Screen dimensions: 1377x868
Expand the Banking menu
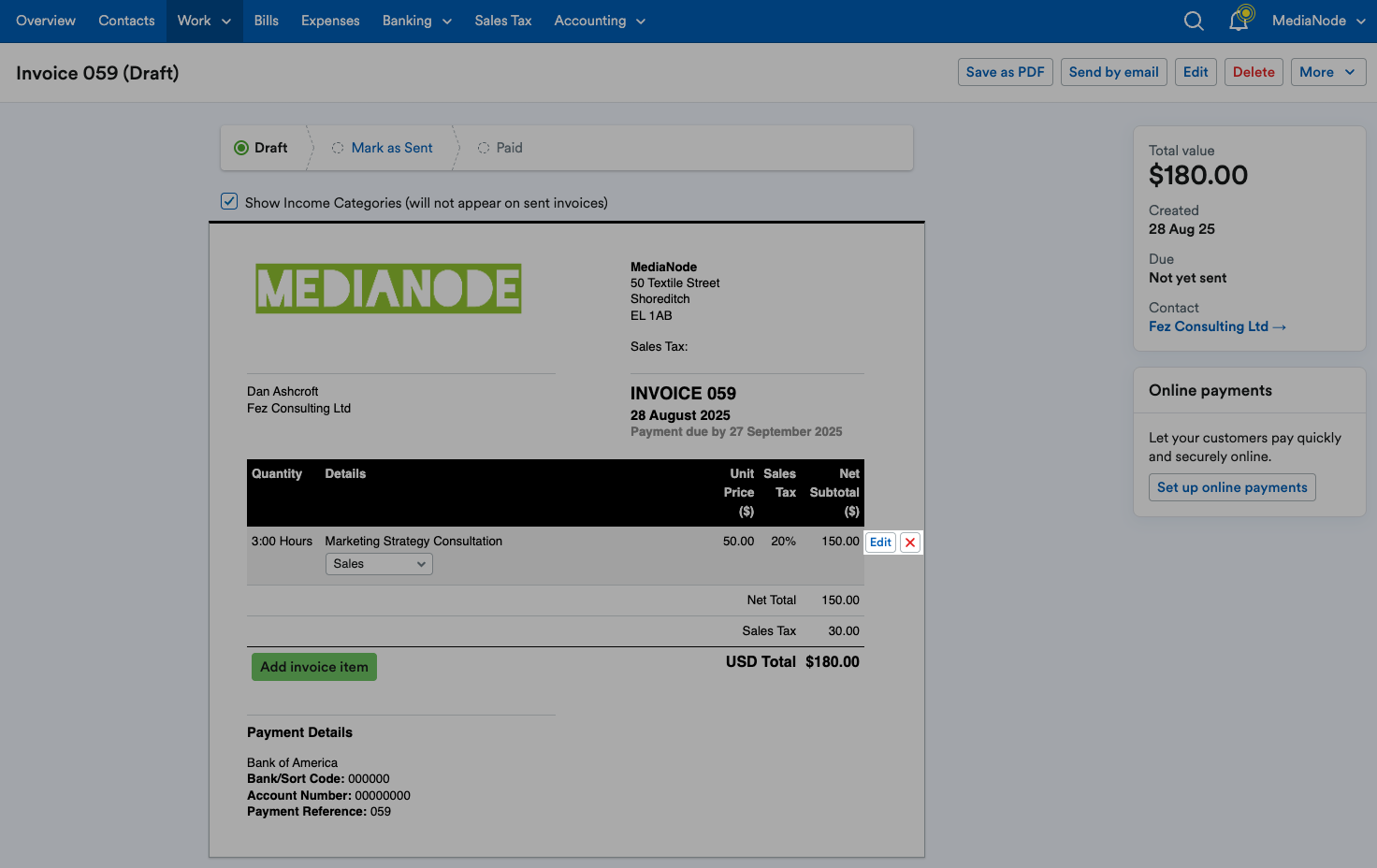[x=417, y=21]
